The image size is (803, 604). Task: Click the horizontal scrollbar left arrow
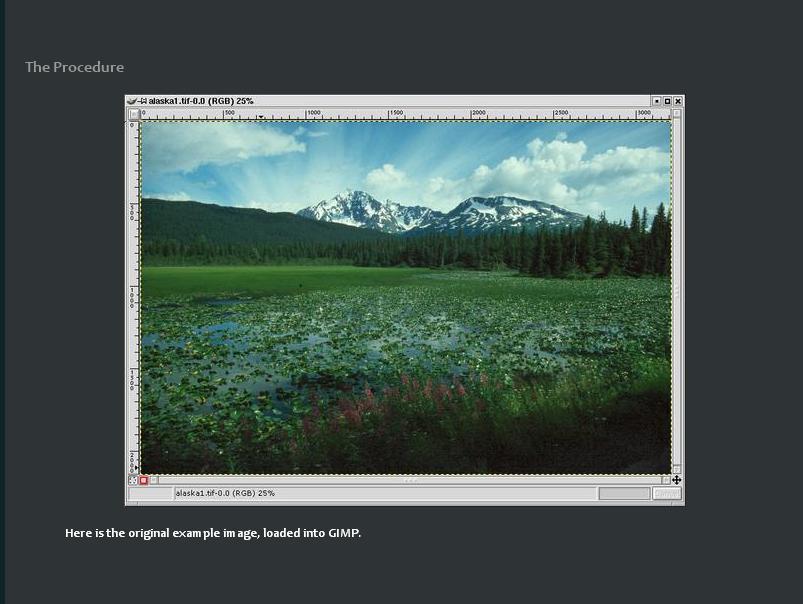pyautogui.click(x=154, y=481)
